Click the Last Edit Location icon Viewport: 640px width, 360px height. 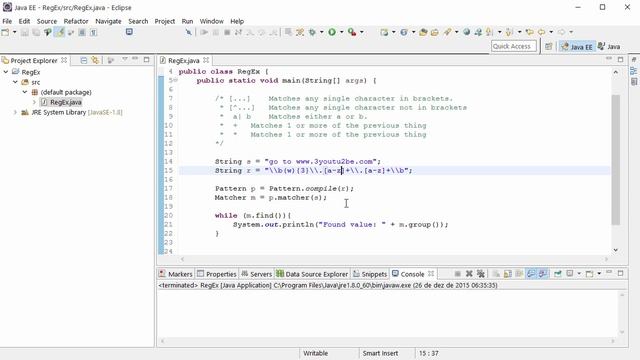(x=530, y=32)
